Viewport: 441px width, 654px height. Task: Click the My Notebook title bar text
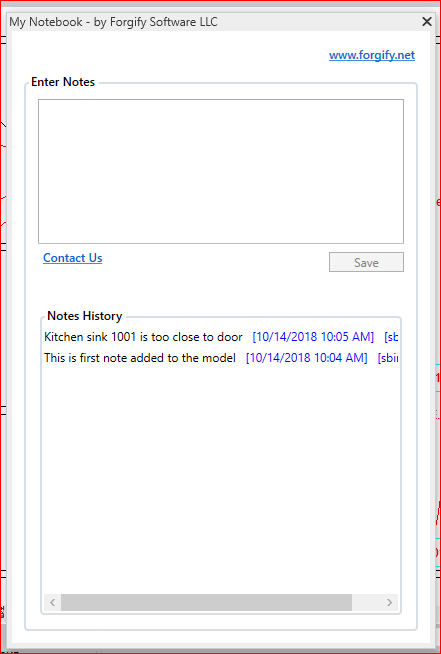point(113,22)
